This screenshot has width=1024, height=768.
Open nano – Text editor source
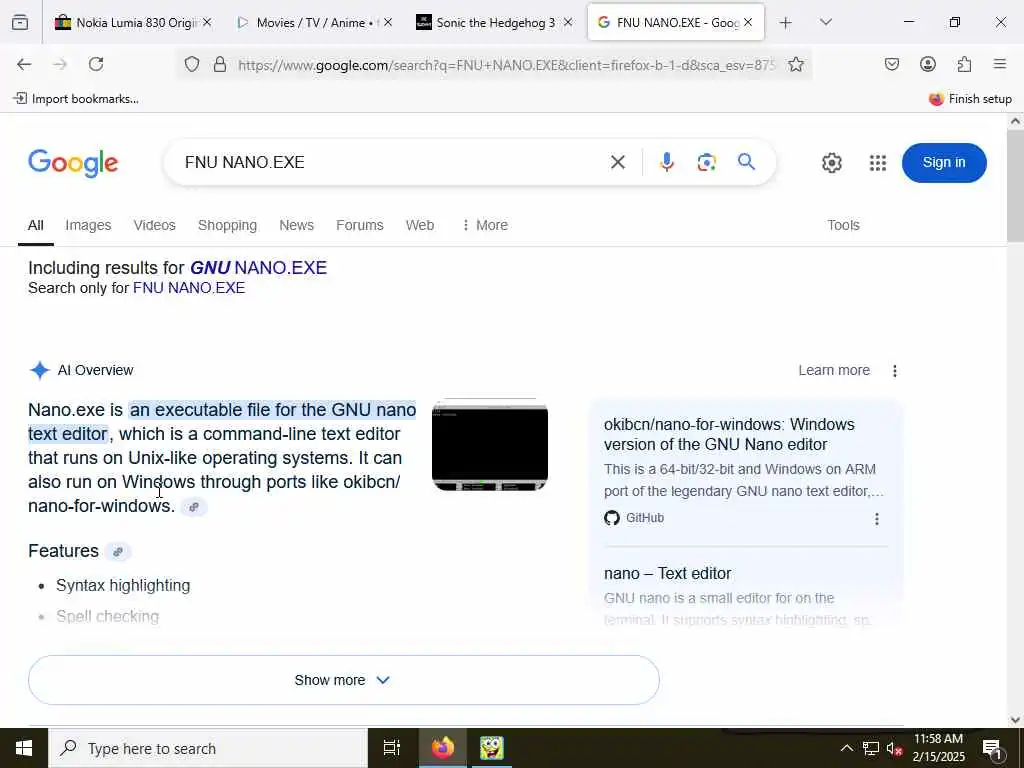(x=667, y=573)
